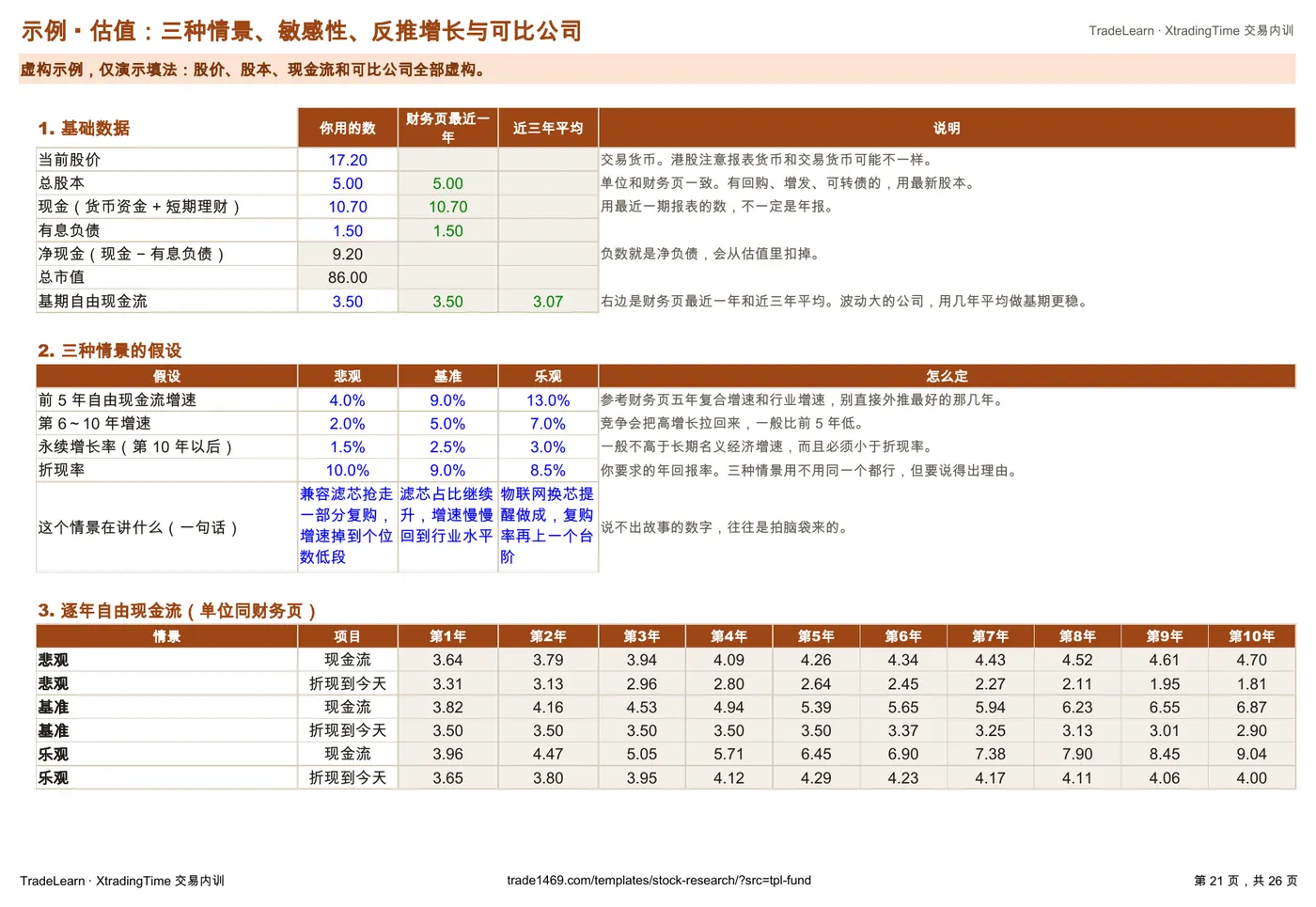Select the optimistic discount rate 8.5%
The image size is (1316, 907).
click(548, 471)
